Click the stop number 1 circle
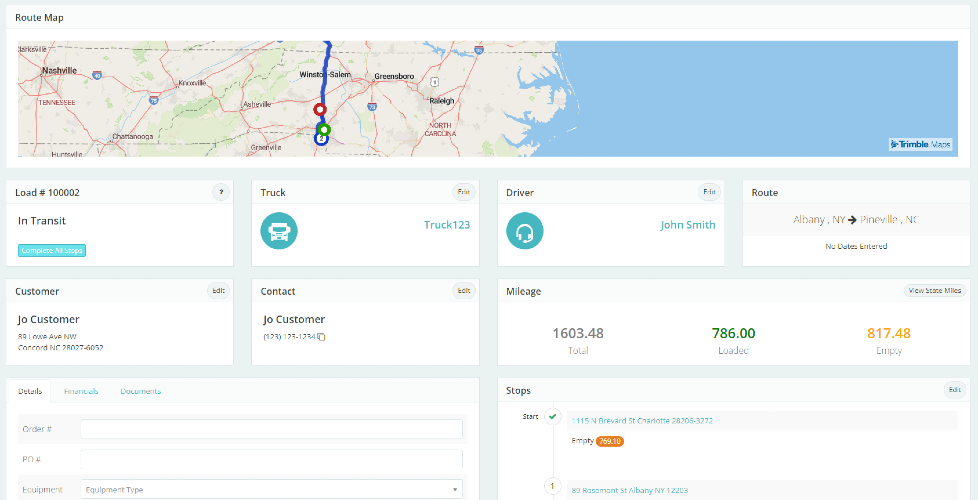 [x=553, y=486]
